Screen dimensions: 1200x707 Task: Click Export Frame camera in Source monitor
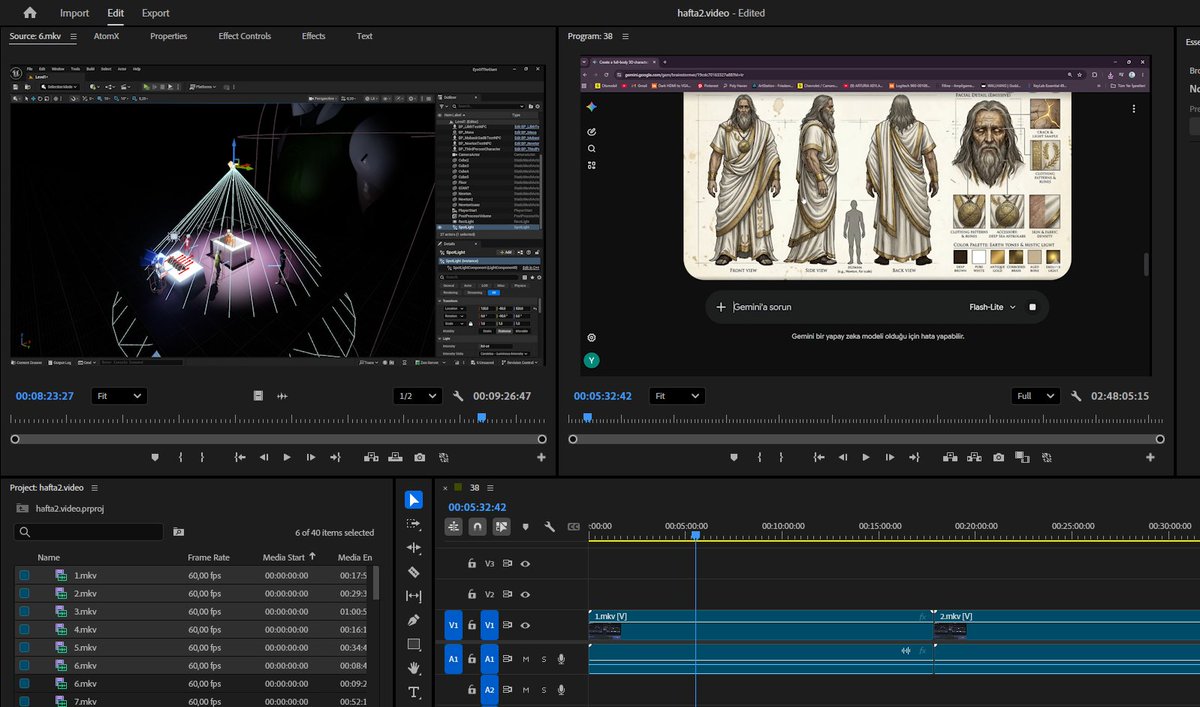pyautogui.click(x=419, y=457)
